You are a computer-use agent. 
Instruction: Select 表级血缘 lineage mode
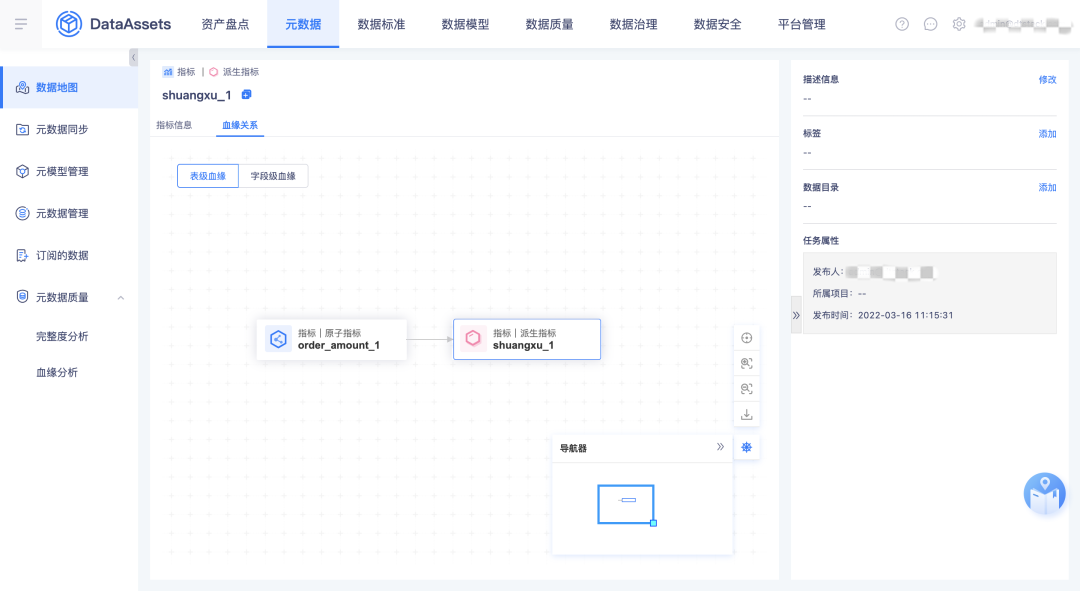(x=208, y=176)
